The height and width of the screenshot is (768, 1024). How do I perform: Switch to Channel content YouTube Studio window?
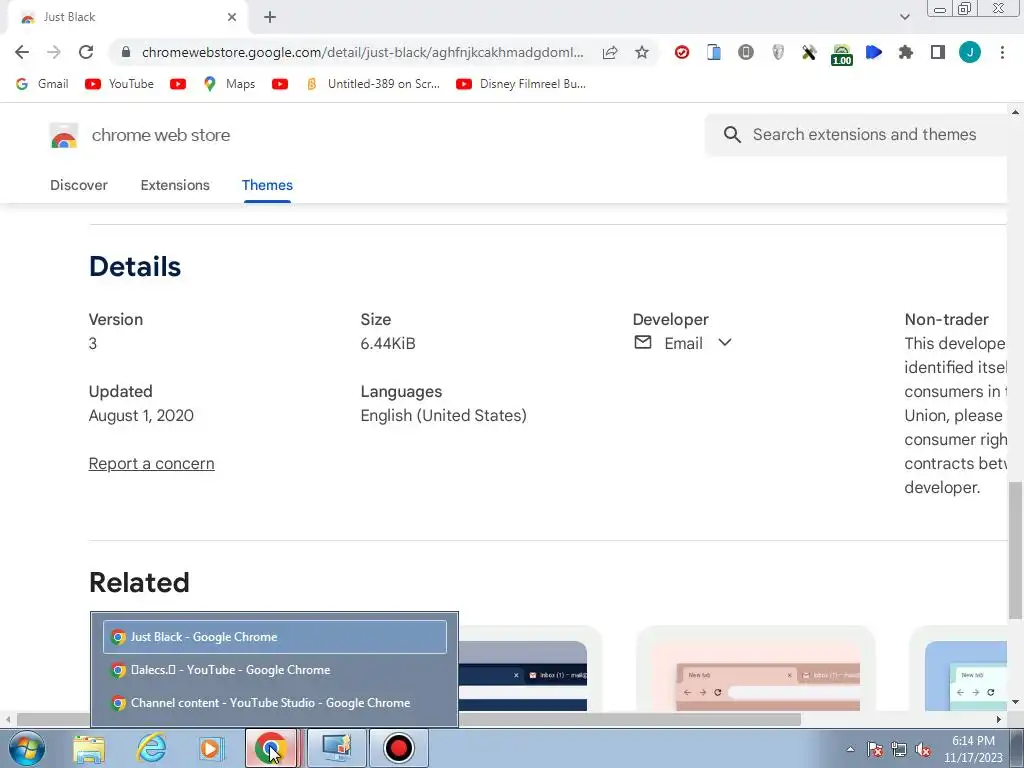[275, 703]
